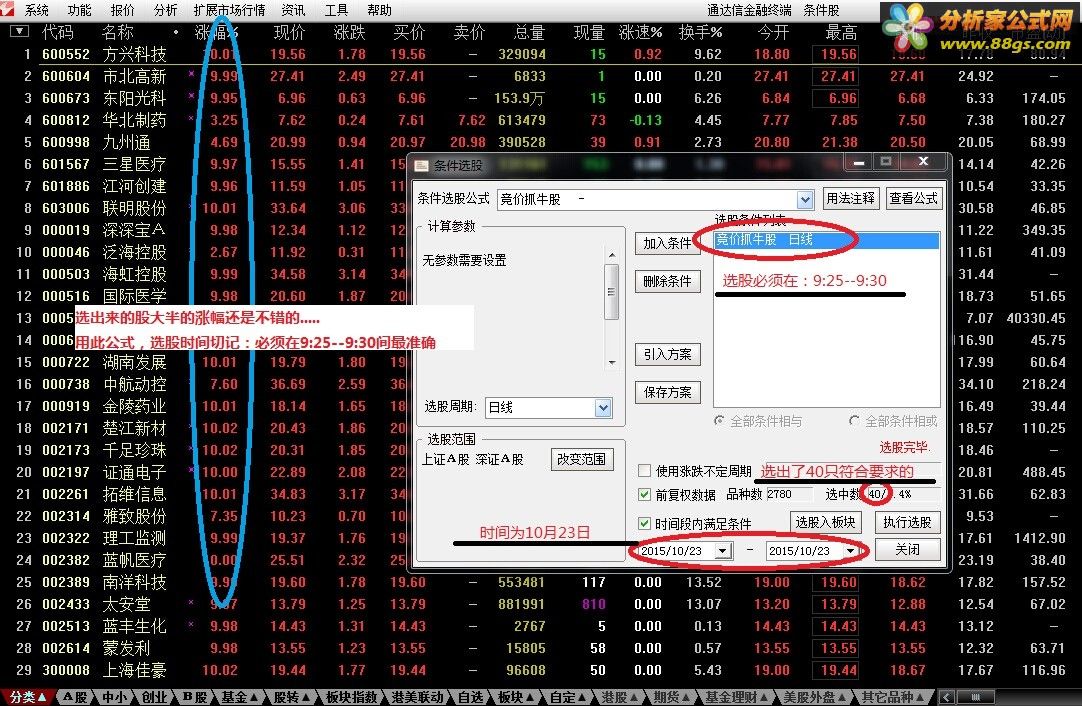
Task: Toggle 使用涨跌不定周期 checkbox
Action: [x=645, y=471]
